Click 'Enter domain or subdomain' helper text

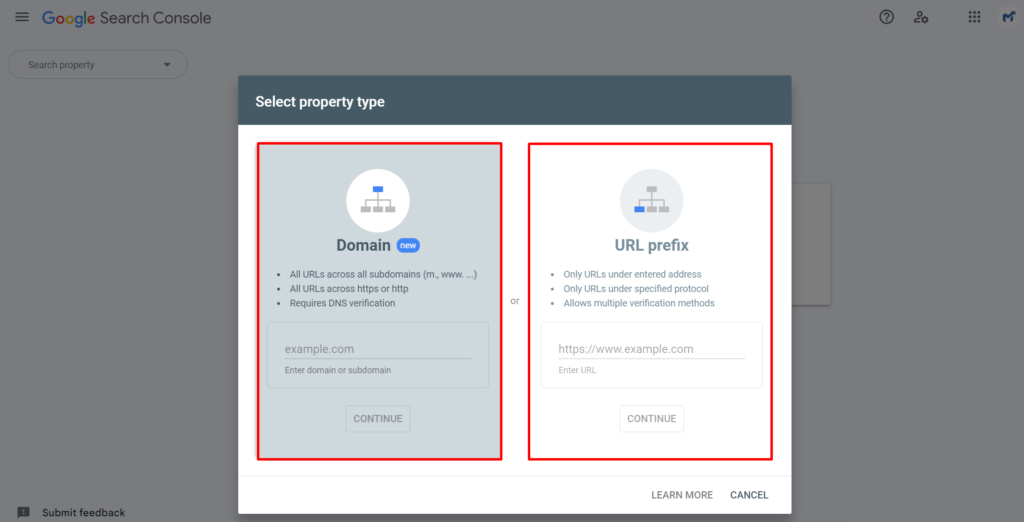point(338,370)
